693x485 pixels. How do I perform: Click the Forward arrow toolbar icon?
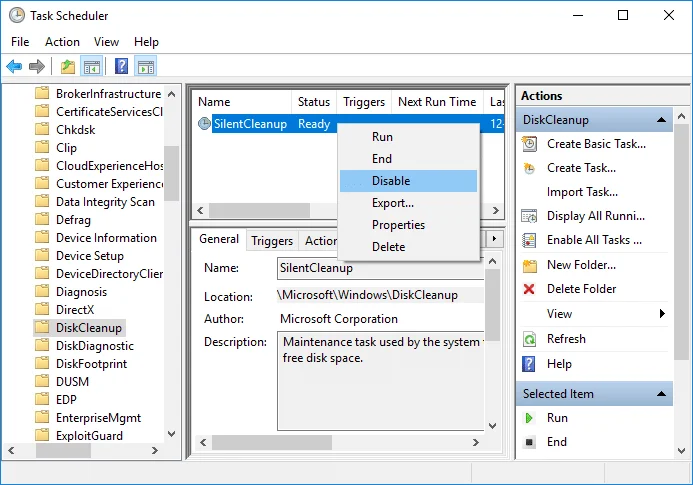click(x=37, y=67)
